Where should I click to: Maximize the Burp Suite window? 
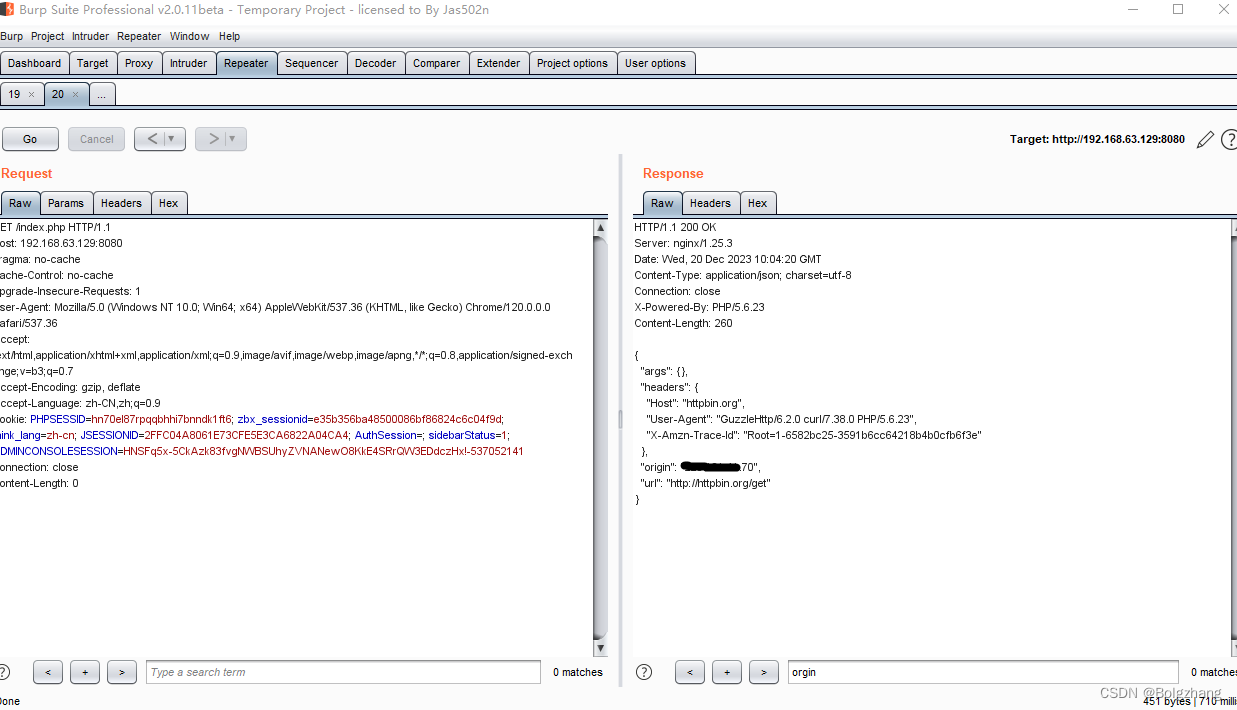tap(1178, 9)
